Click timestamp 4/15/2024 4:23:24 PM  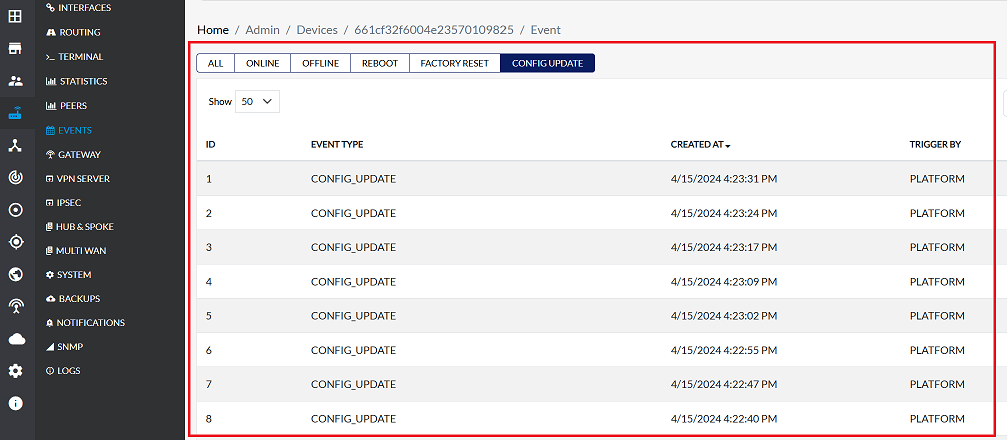[724, 213]
